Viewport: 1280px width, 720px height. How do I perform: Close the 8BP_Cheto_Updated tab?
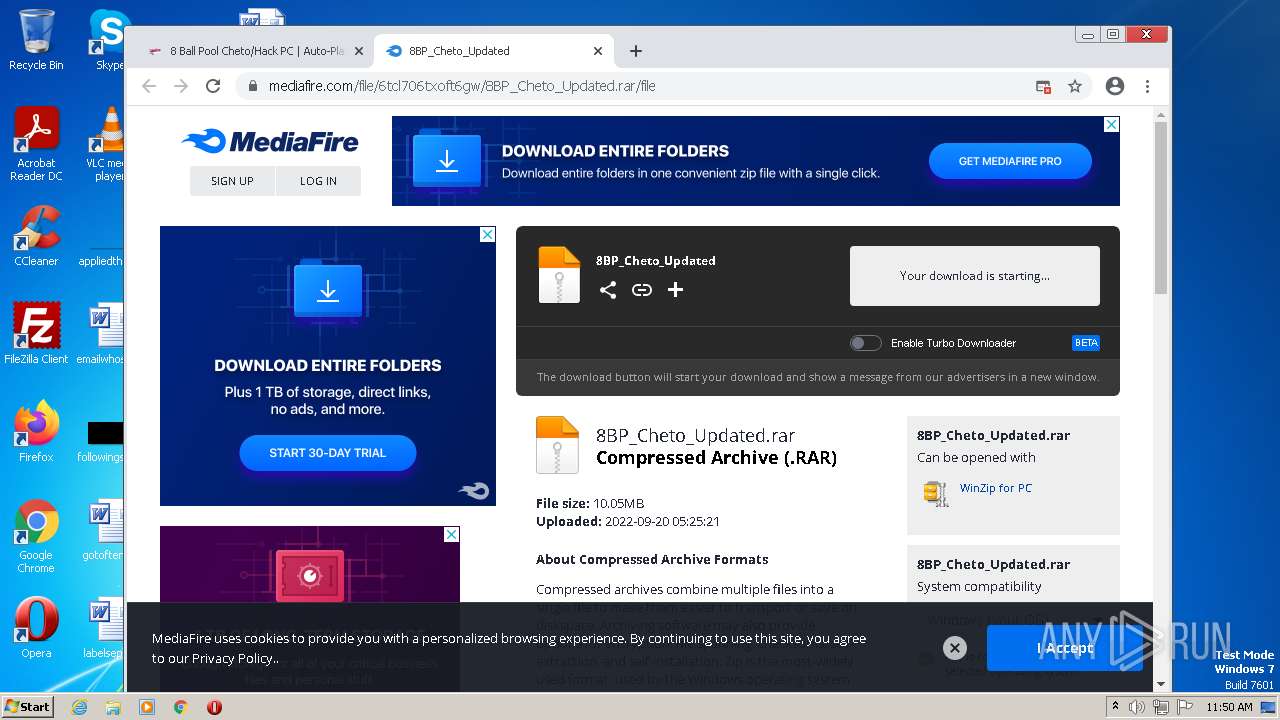coord(598,51)
